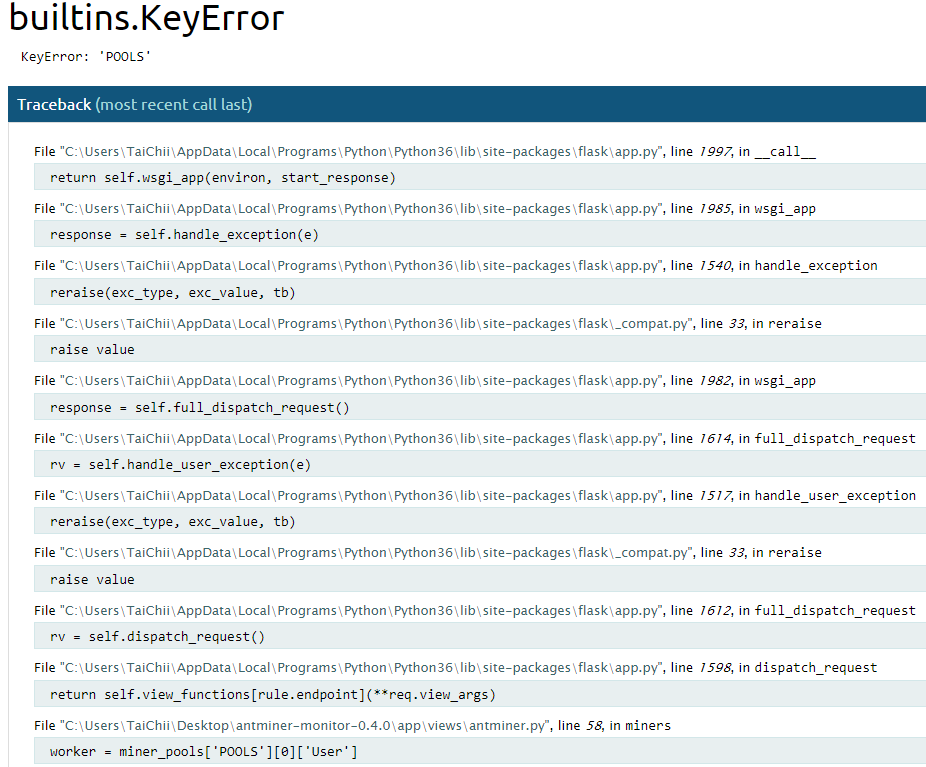
Task: Open code line 'rv = self.dispatch_request()'
Action: pos(480,637)
